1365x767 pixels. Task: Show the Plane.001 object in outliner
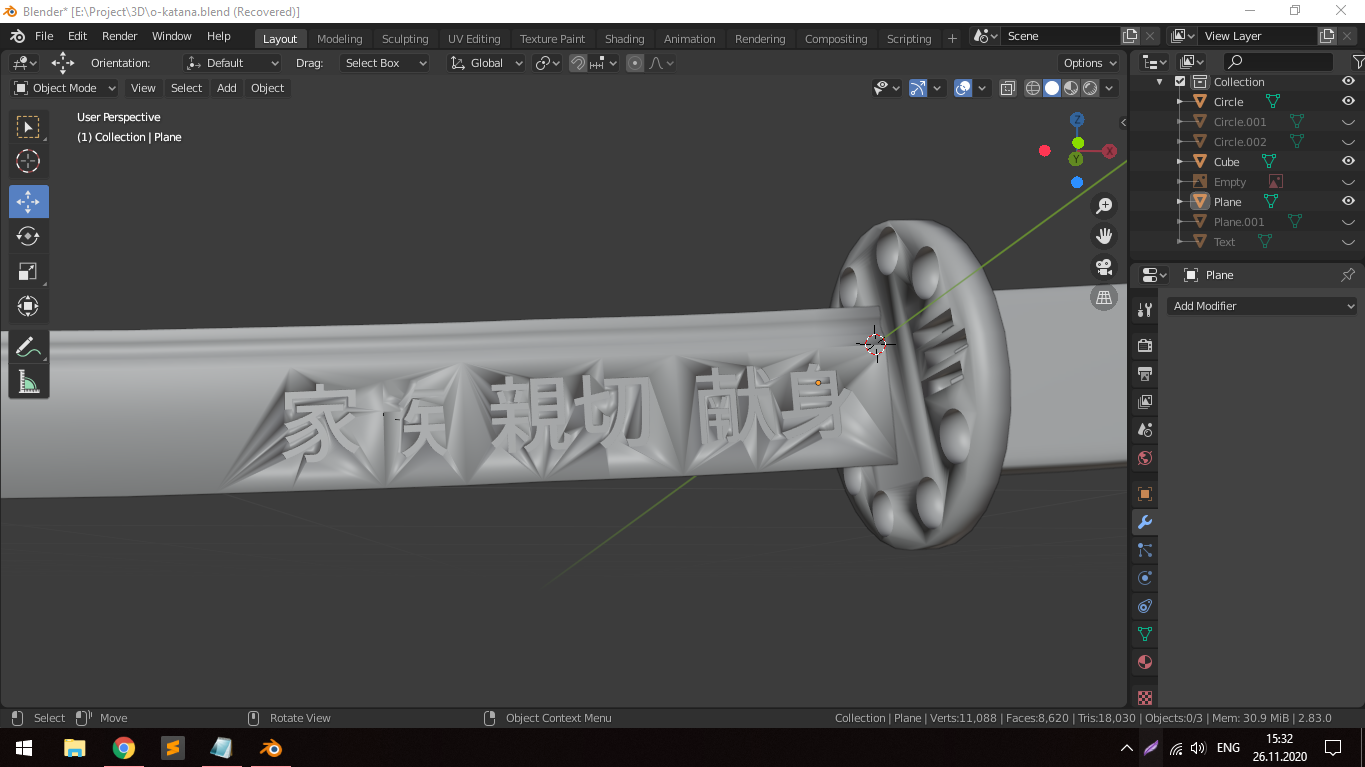coord(1348,222)
